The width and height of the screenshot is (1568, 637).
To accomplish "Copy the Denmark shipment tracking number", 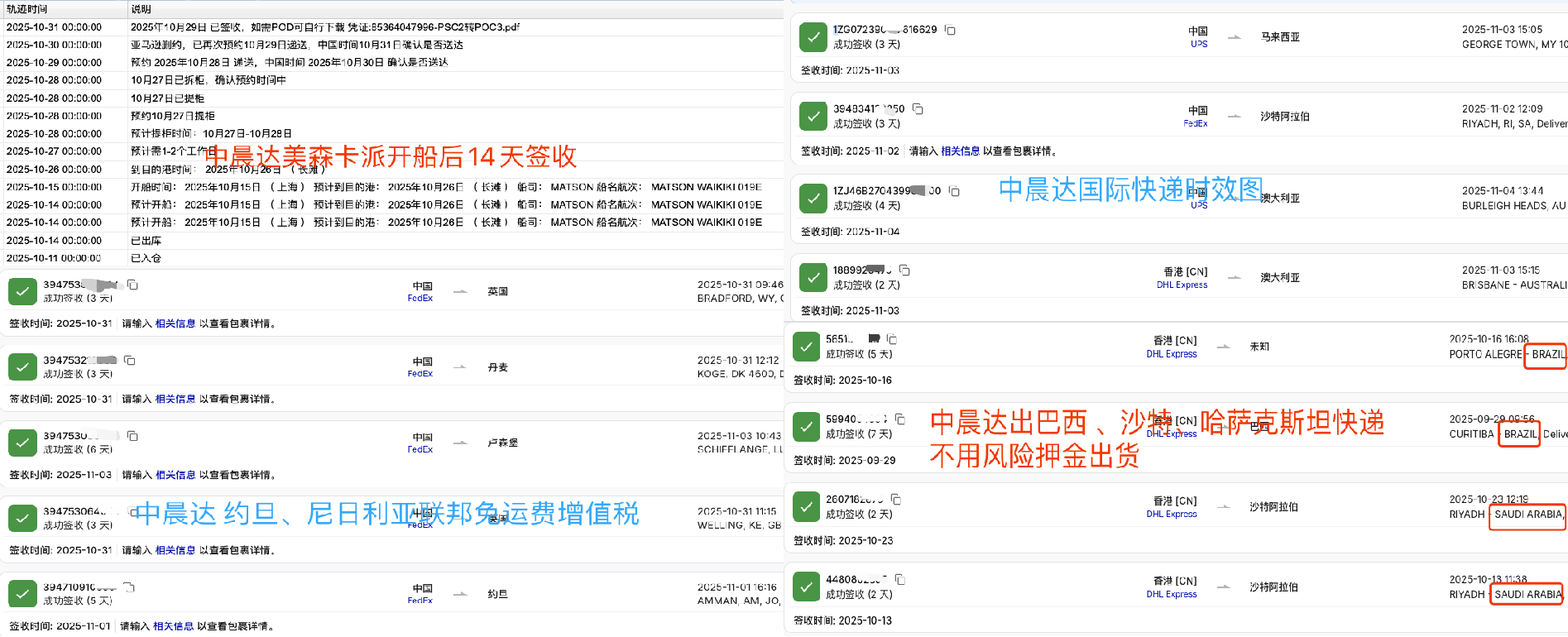I will click(x=130, y=361).
